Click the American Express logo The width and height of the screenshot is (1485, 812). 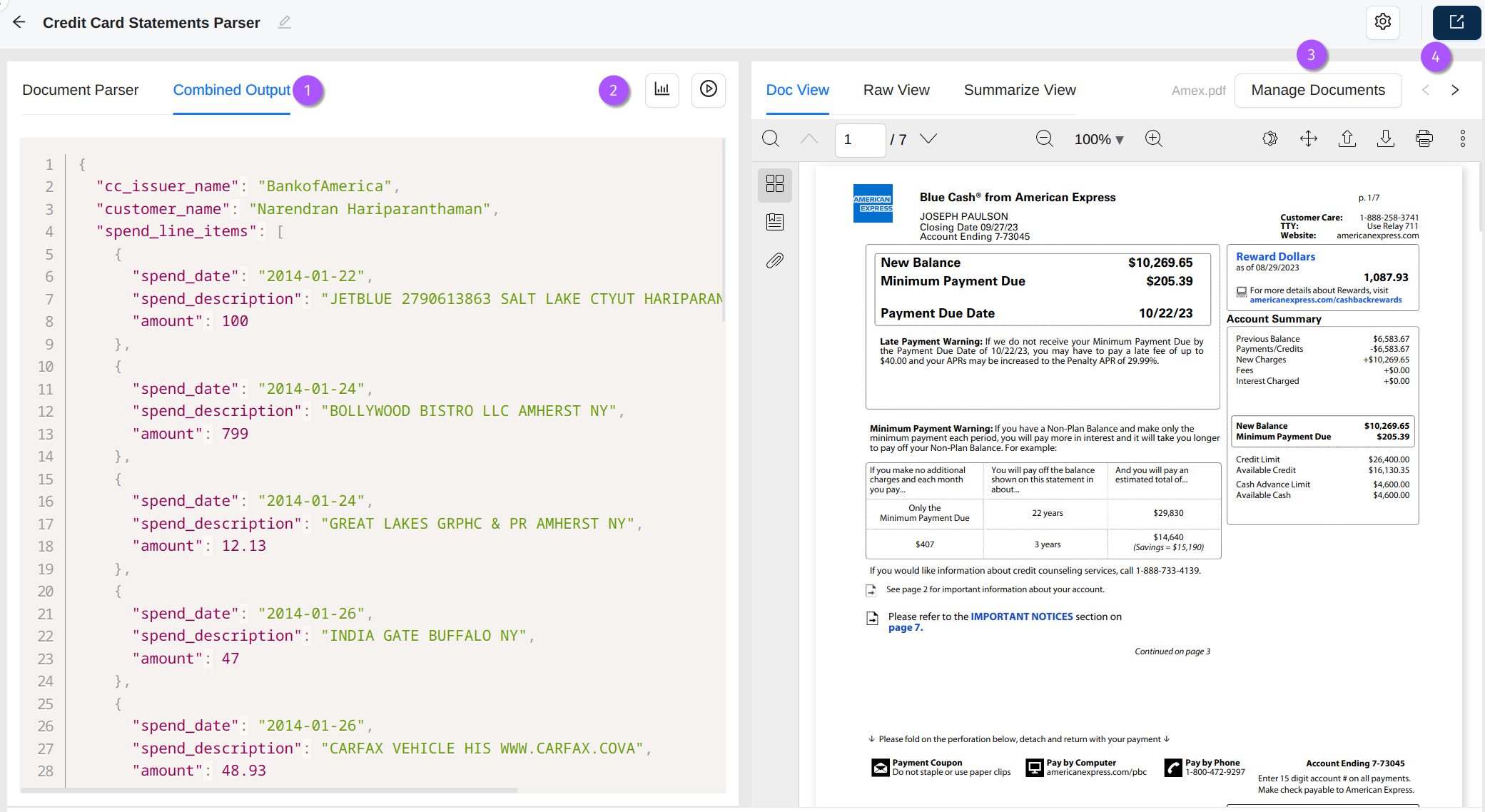[x=873, y=203]
